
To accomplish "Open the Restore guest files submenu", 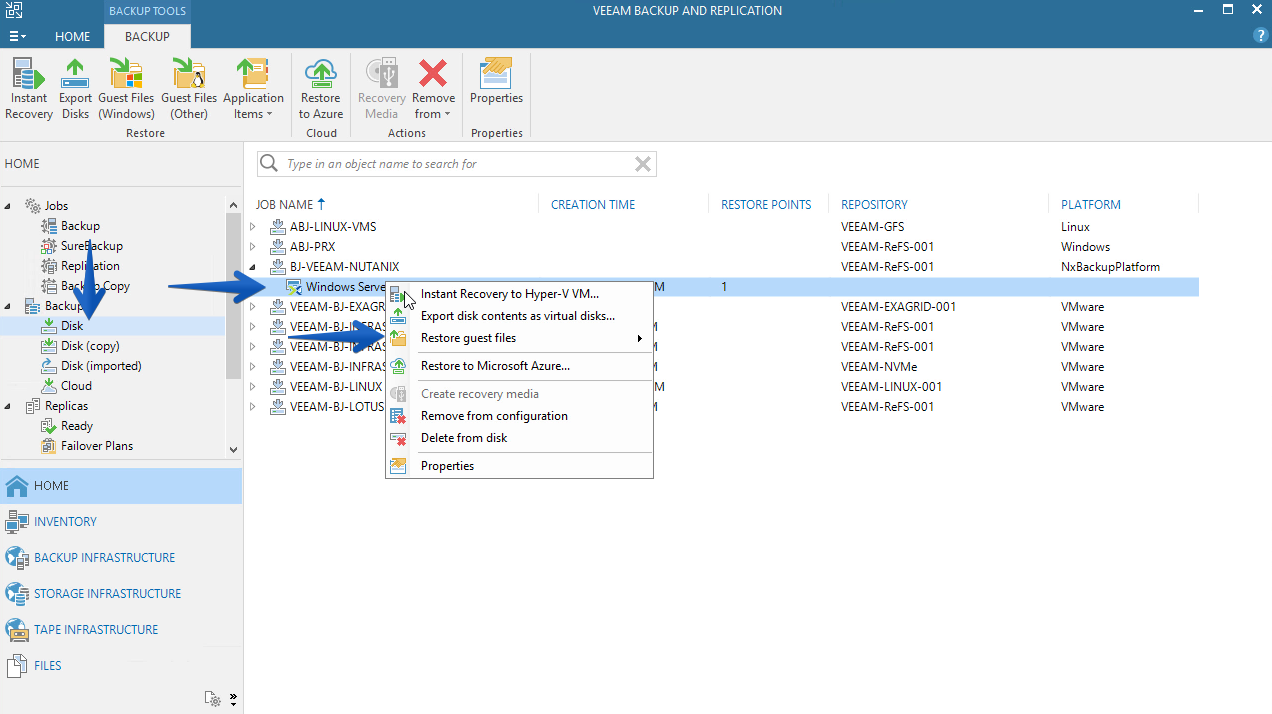I will [519, 338].
